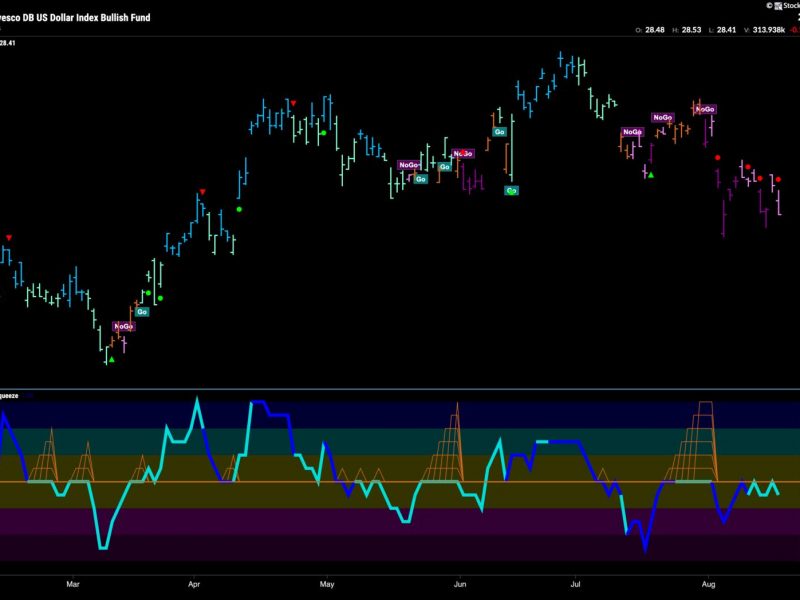The width and height of the screenshot is (800, 600).
Task: Click the Mar label on the time axis
Action: point(73,584)
